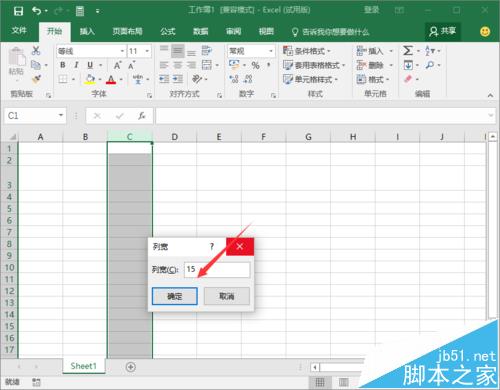
Task: Click the Increase Decimal icon
Action: pyautogui.click(x=234, y=79)
